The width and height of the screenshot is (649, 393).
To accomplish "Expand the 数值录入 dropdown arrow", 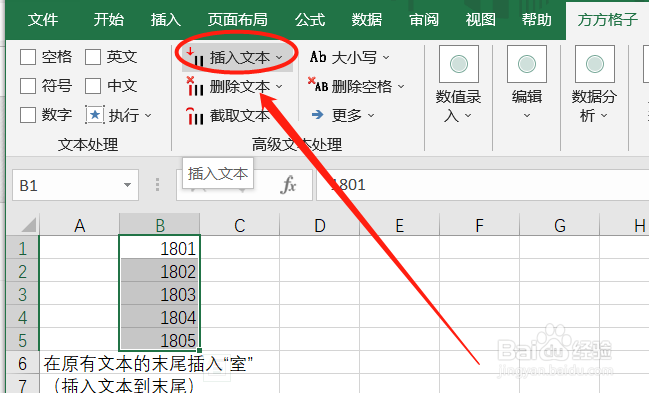I will tap(468, 116).
